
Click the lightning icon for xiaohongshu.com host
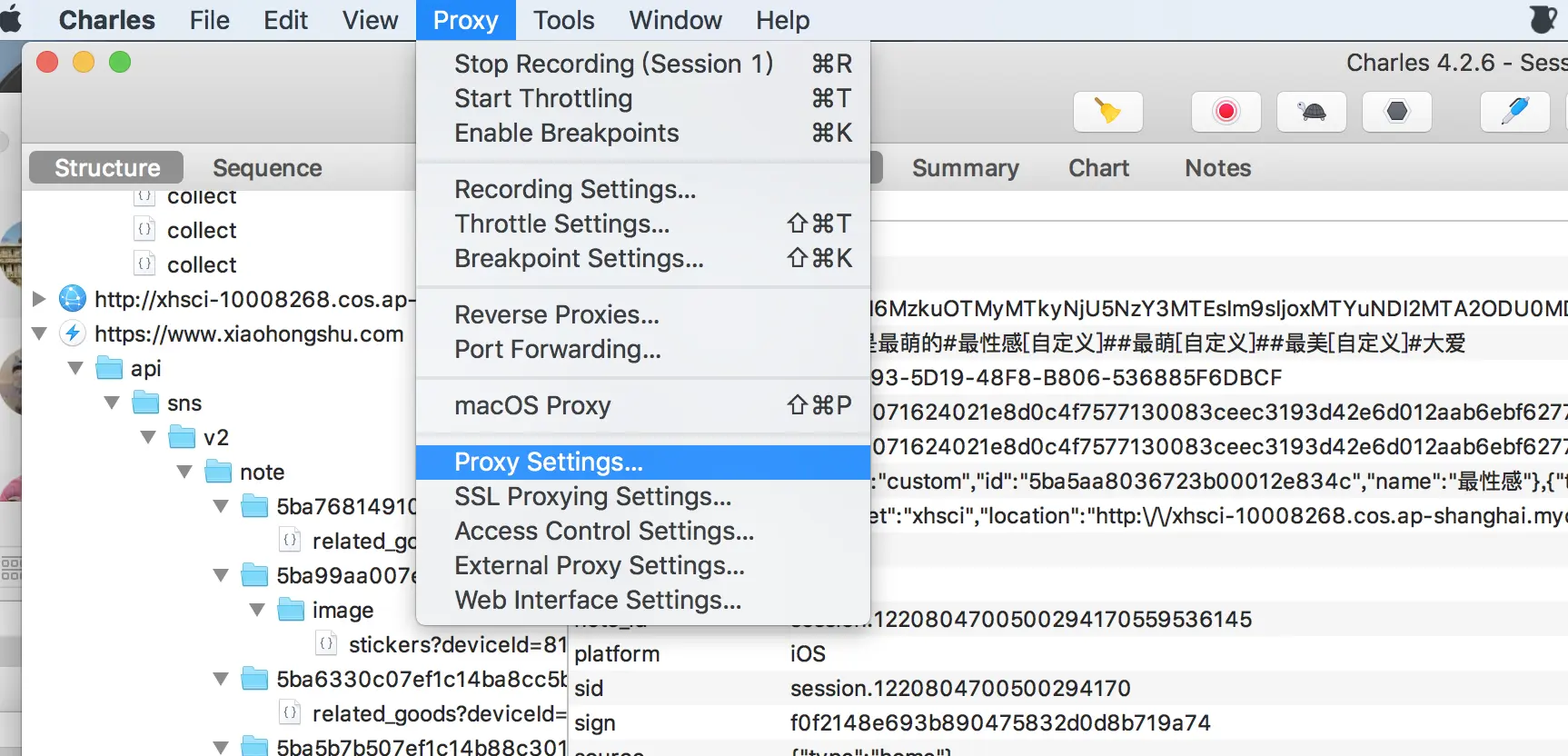(x=73, y=333)
